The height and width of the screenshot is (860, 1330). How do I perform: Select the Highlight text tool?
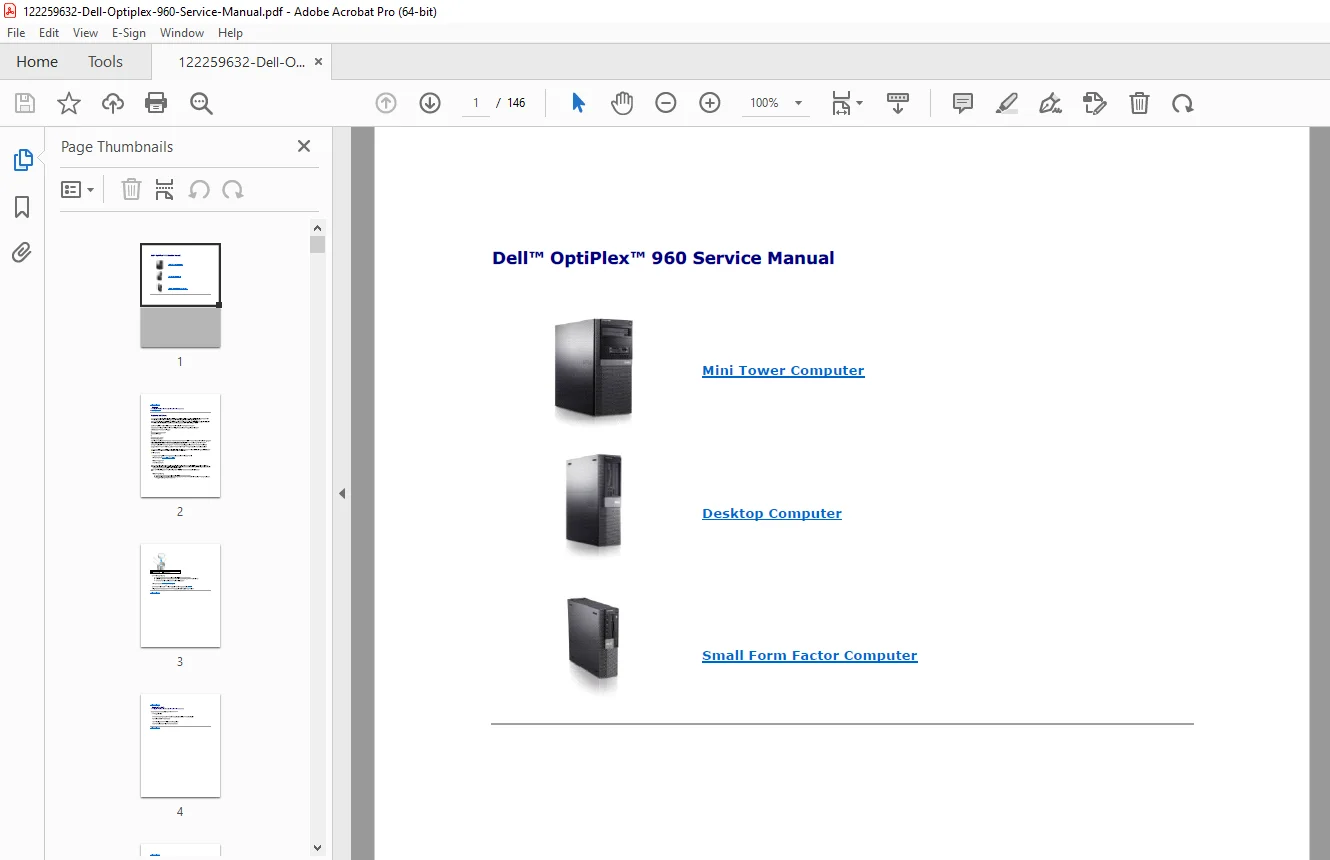point(1007,103)
